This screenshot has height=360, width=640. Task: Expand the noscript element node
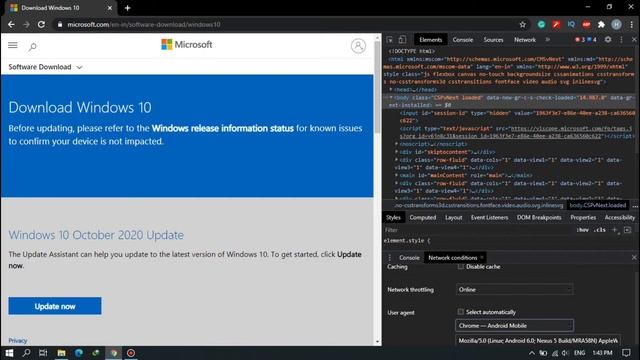(x=396, y=144)
